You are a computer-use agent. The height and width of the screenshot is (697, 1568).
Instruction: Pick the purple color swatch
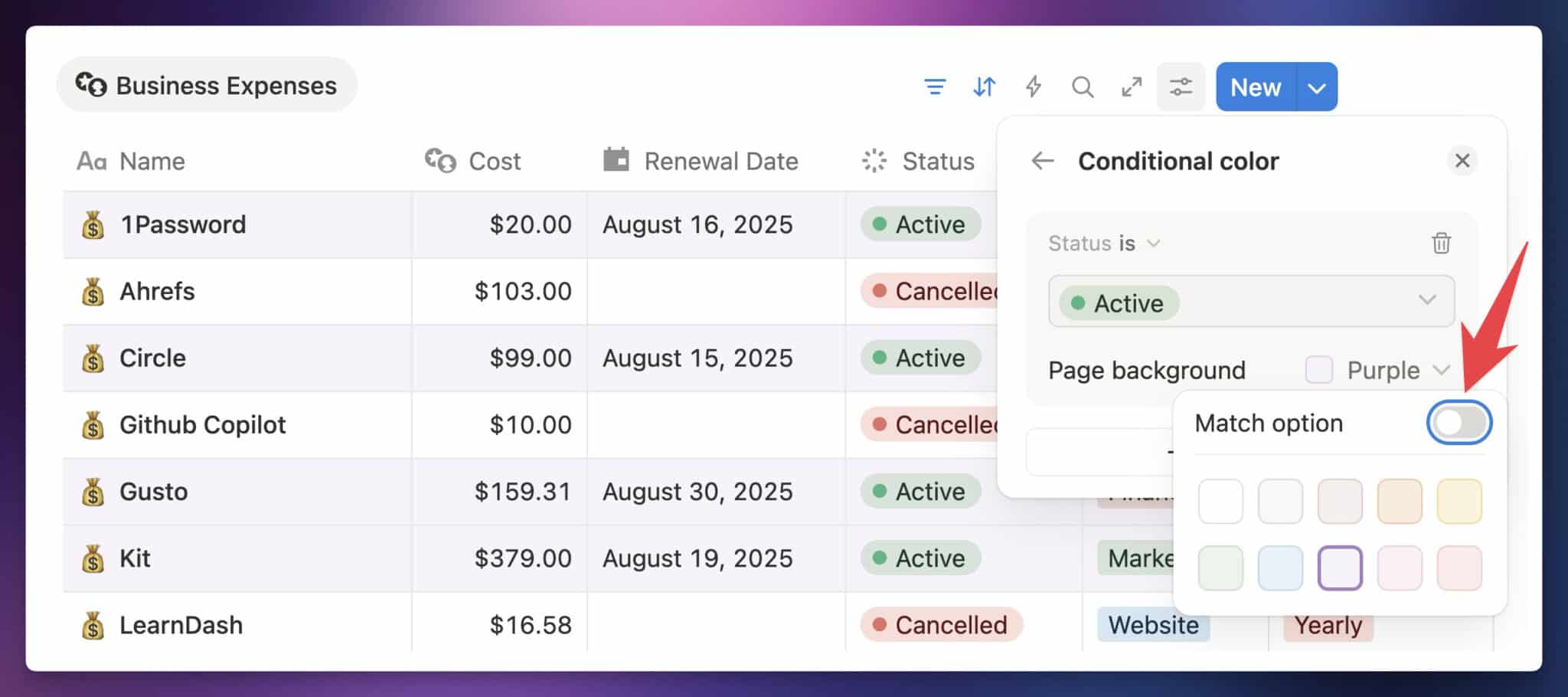click(x=1340, y=568)
